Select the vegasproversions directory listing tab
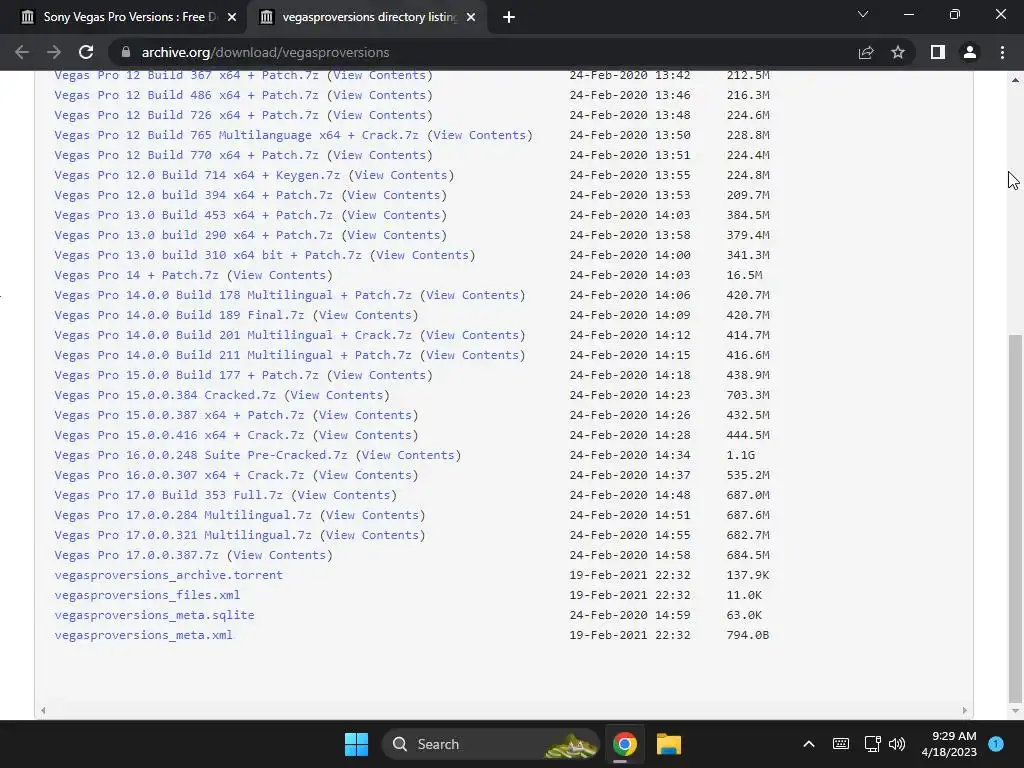1024x768 pixels. (366, 17)
